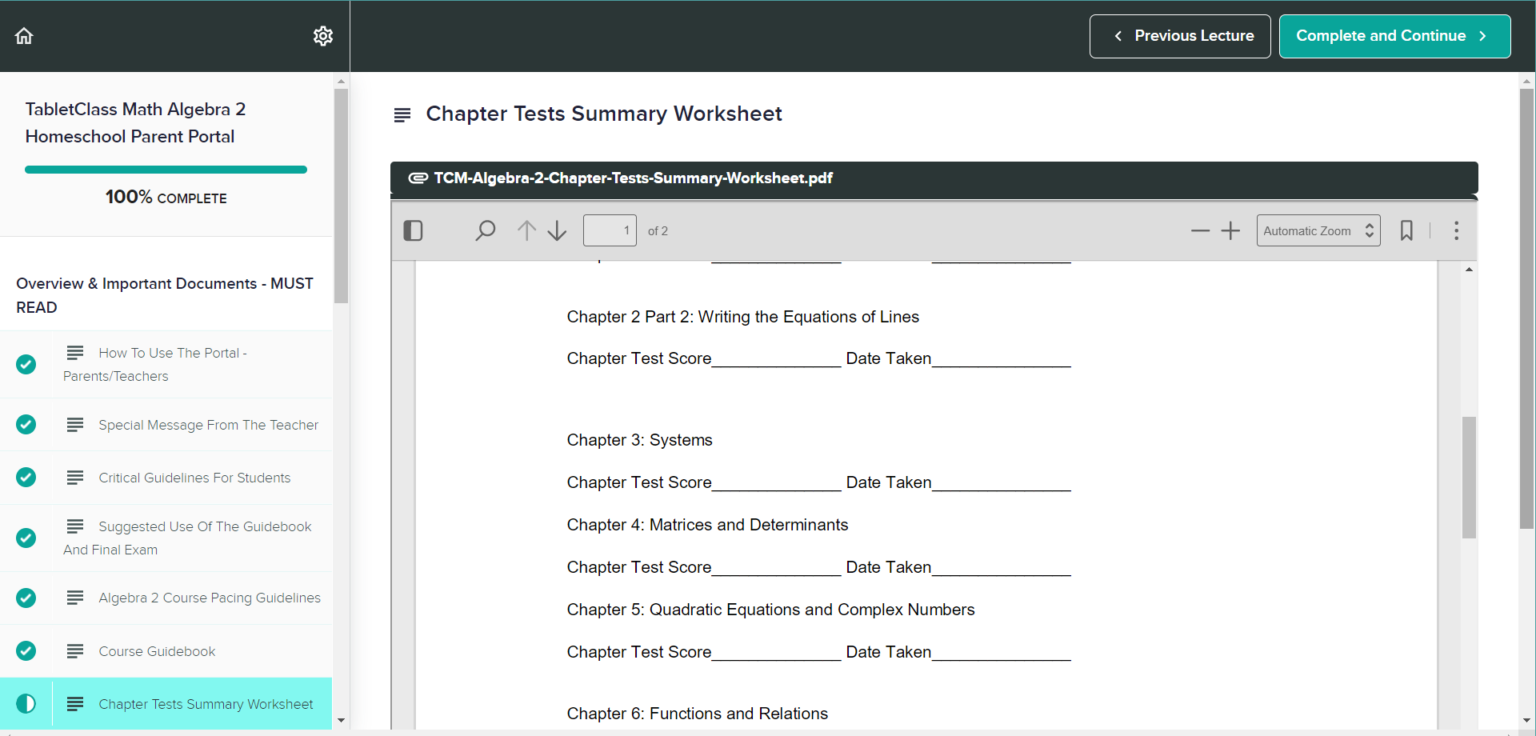
Task: Open the PDF tools three-dot menu
Action: click(1456, 231)
